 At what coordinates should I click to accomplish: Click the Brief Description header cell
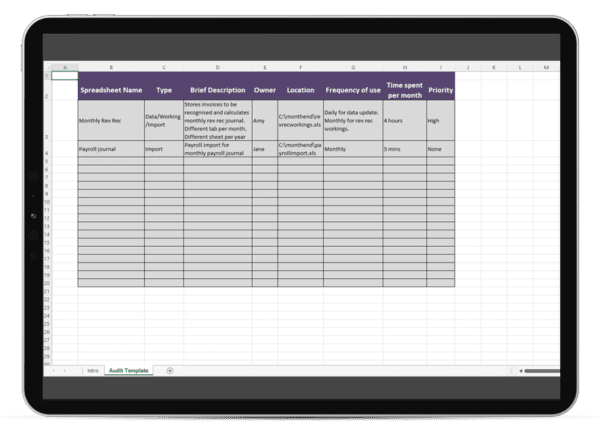pos(218,90)
